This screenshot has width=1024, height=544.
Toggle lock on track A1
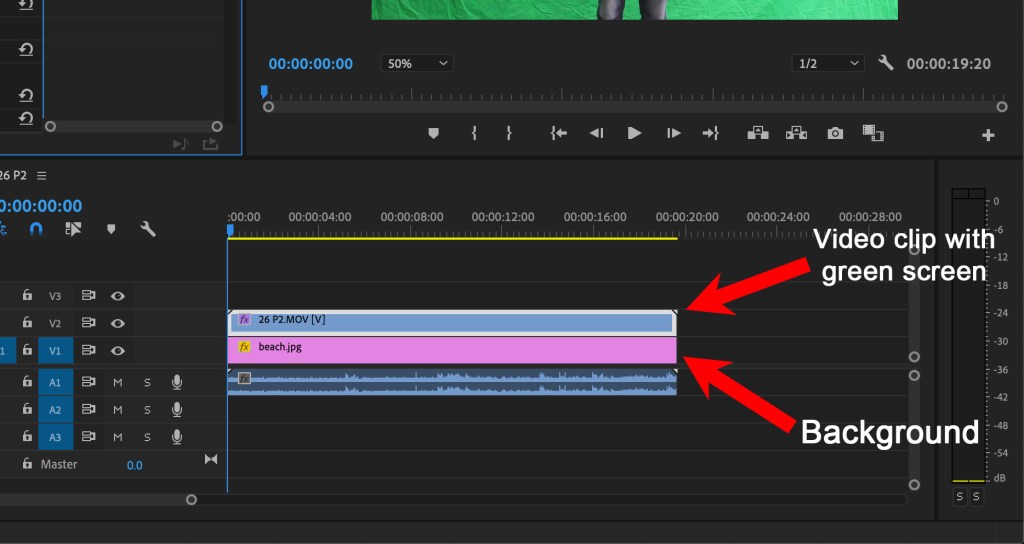27,381
